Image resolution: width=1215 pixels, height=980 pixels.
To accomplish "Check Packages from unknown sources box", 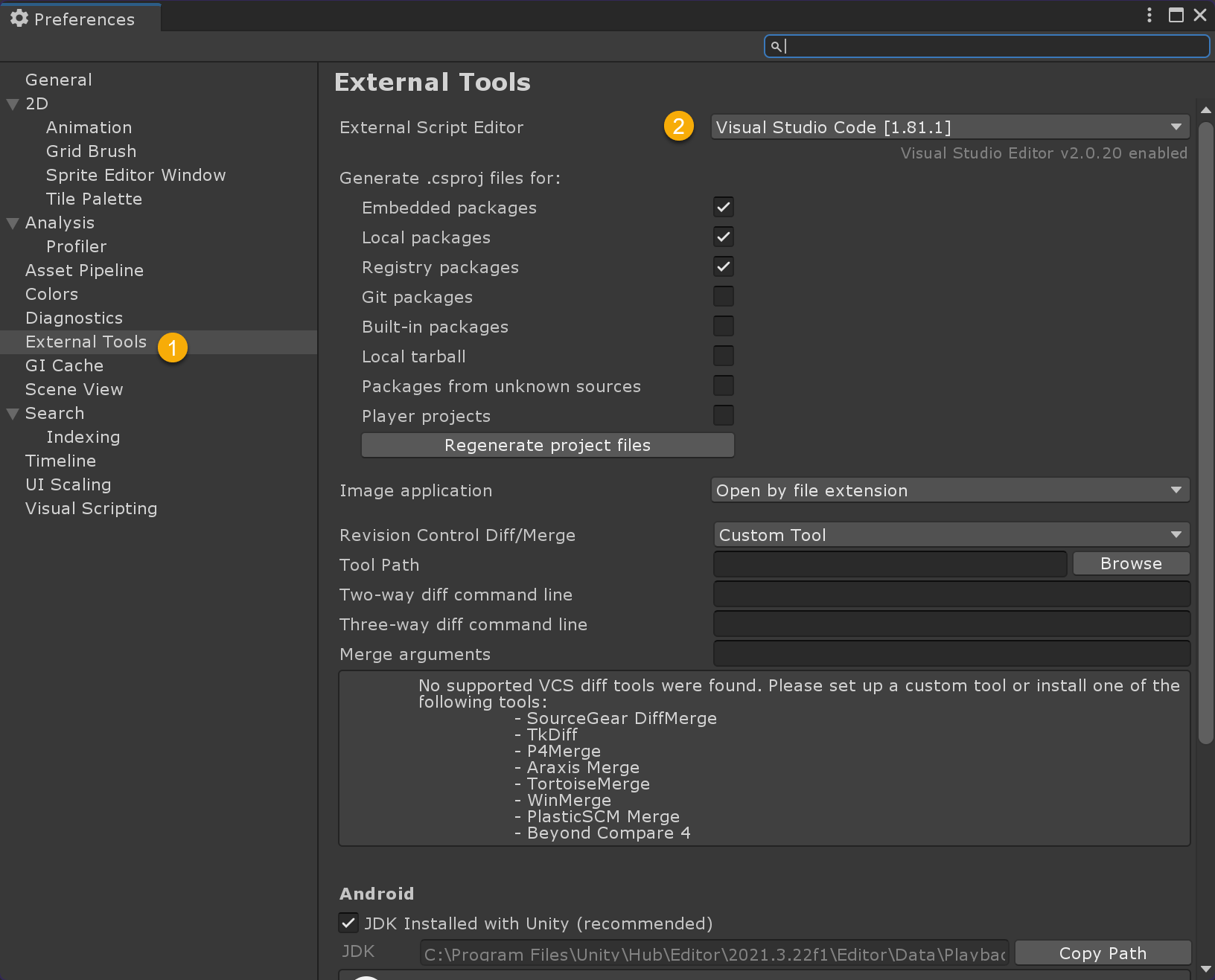I will 724,385.
